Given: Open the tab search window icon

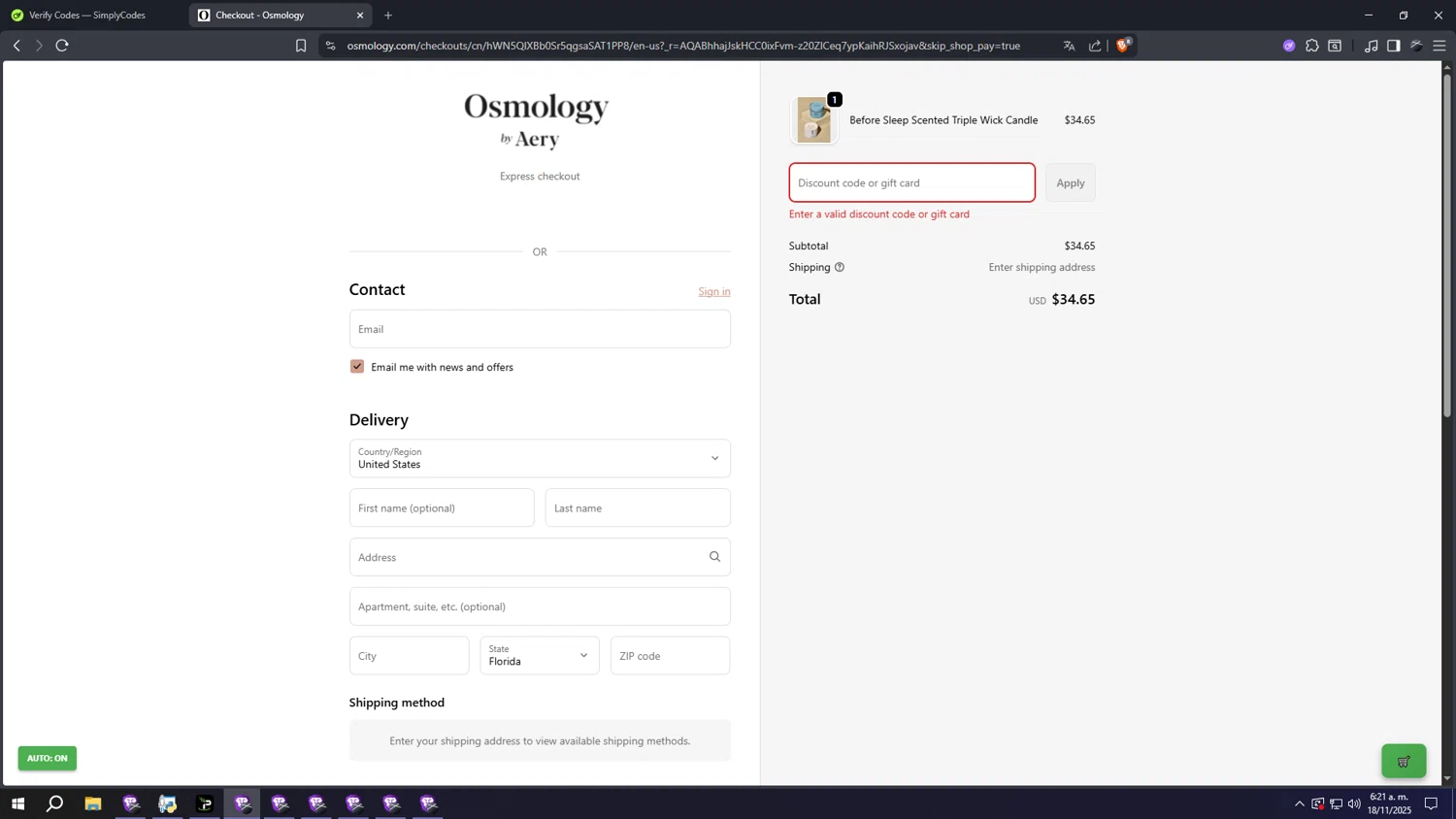Looking at the screenshot, I should point(1336,46).
